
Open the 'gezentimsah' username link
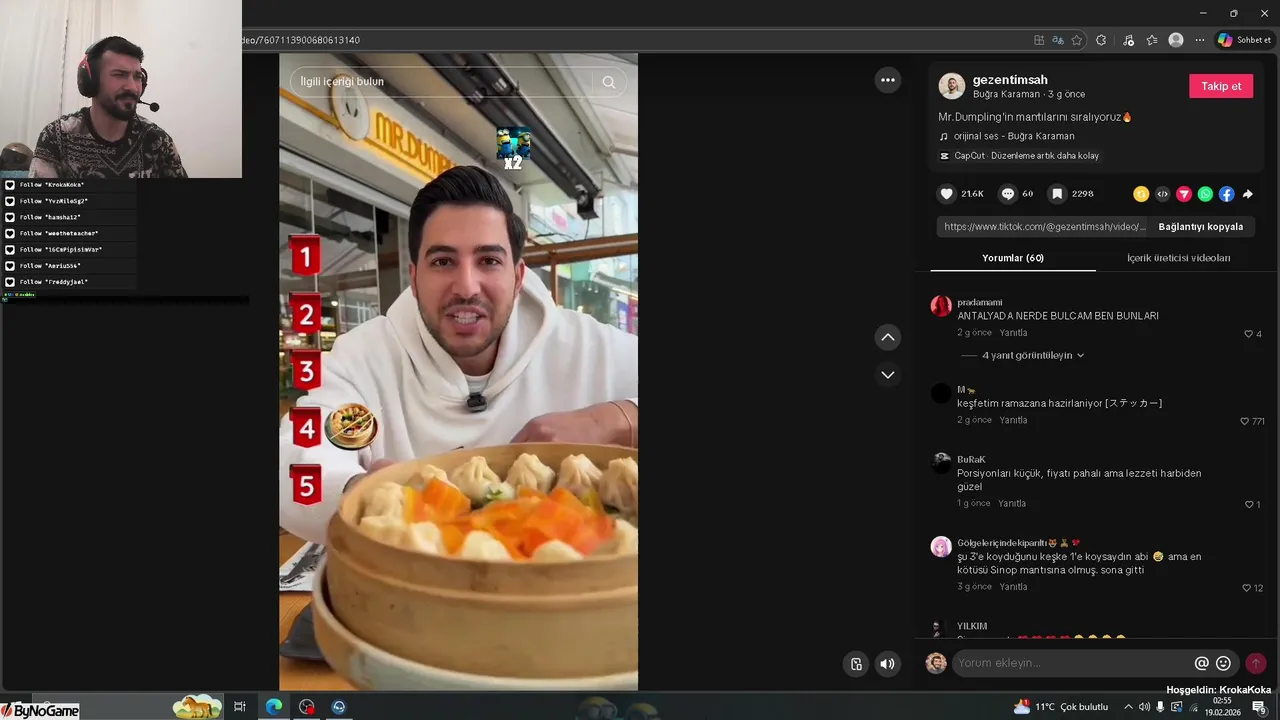pos(1010,80)
